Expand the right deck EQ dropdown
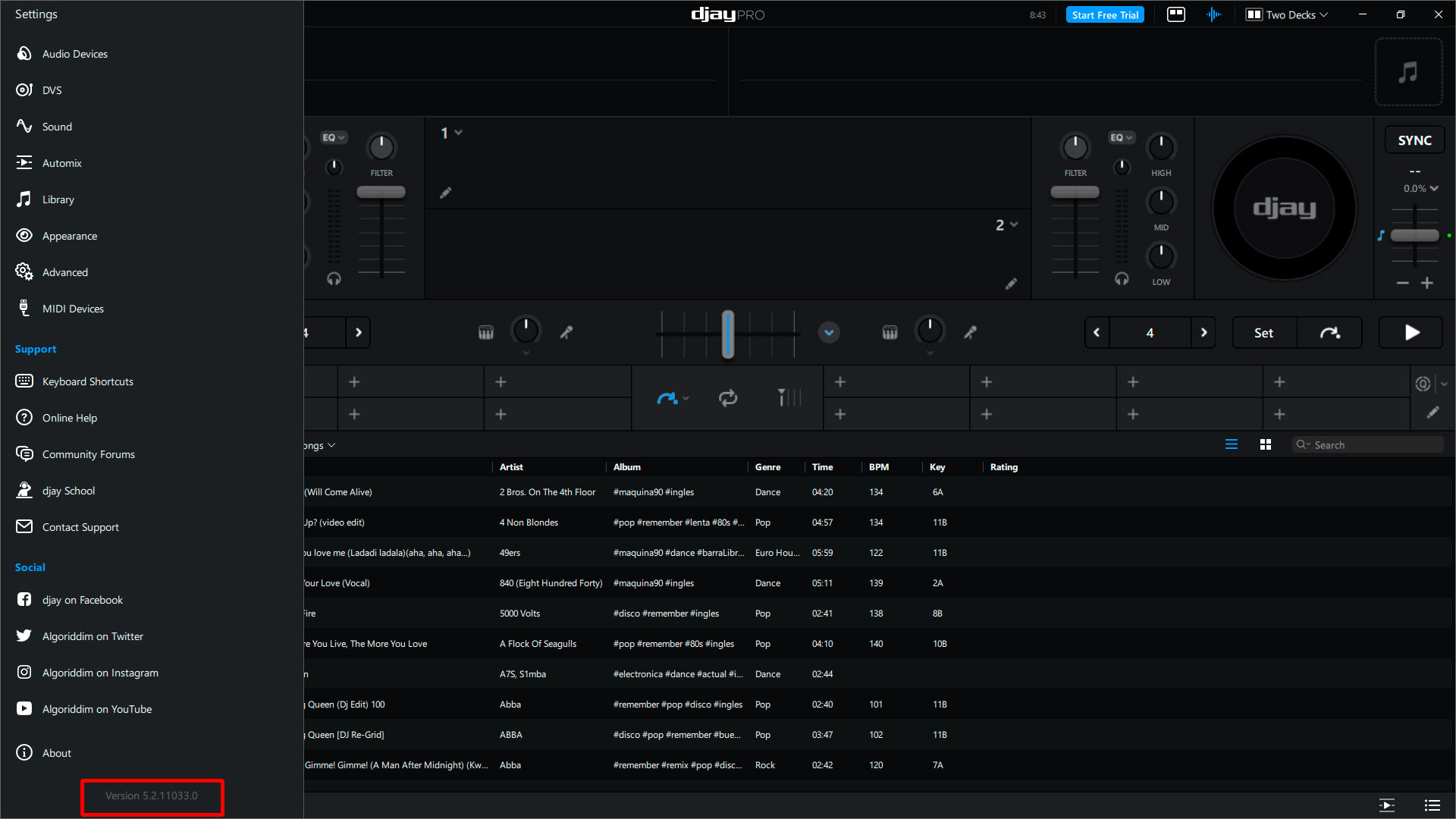The height and width of the screenshot is (819, 1456). 1122,137
